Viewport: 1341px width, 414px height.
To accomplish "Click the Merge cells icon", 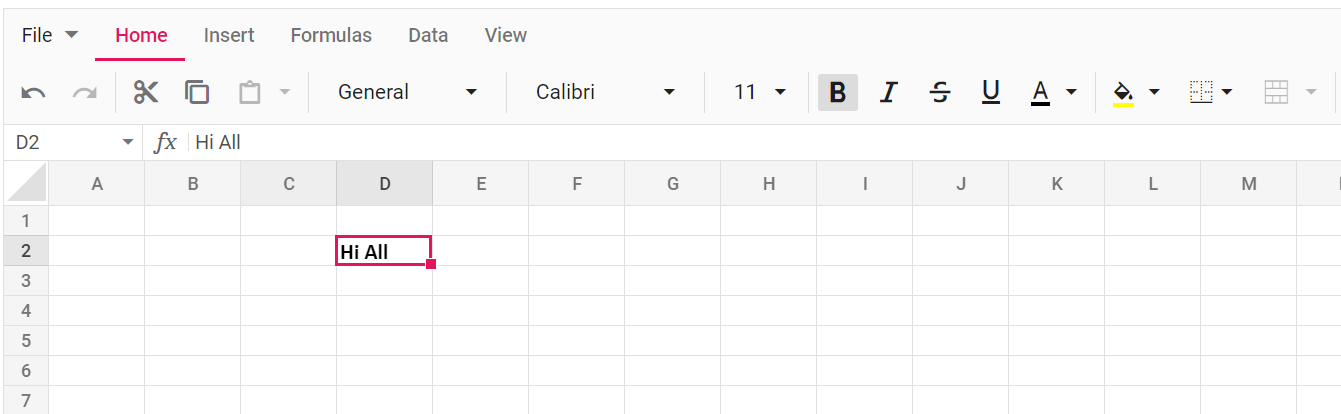I will [x=1276, y=92].
